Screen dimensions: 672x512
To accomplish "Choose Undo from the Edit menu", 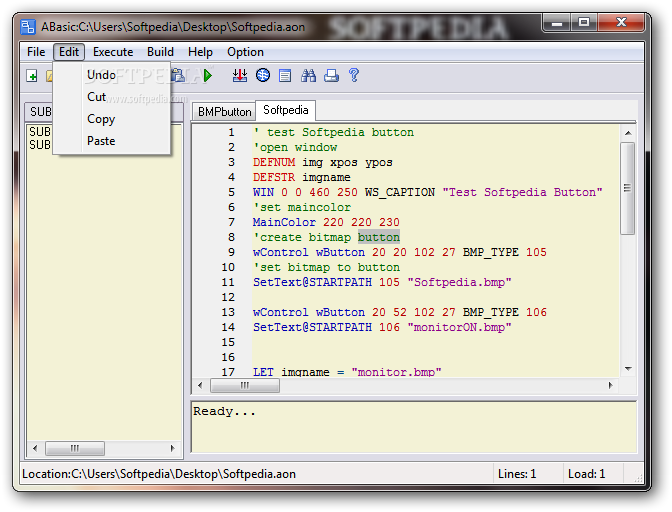I will pos(101,75).
